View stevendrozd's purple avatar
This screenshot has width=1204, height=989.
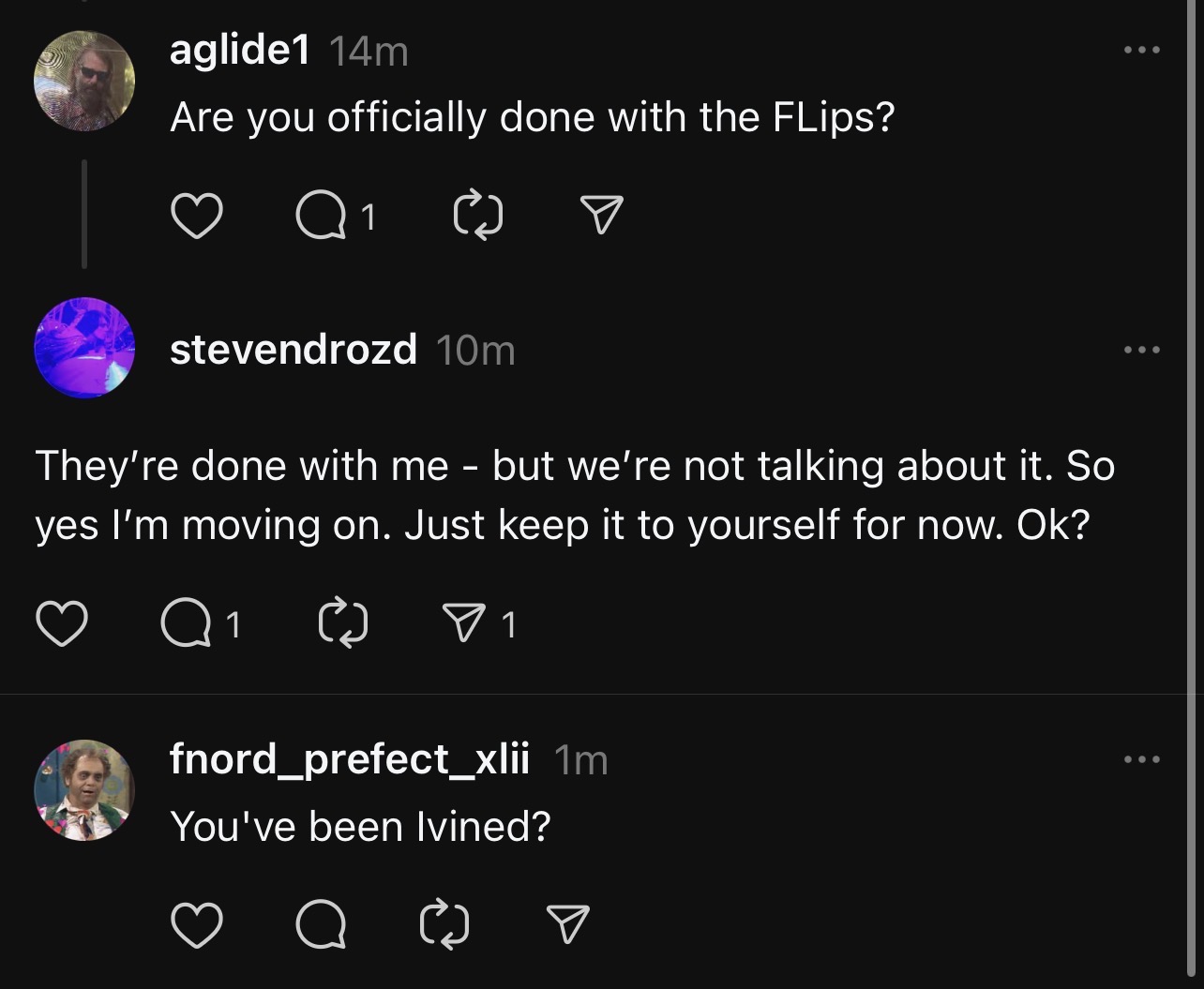coord(84,348)
